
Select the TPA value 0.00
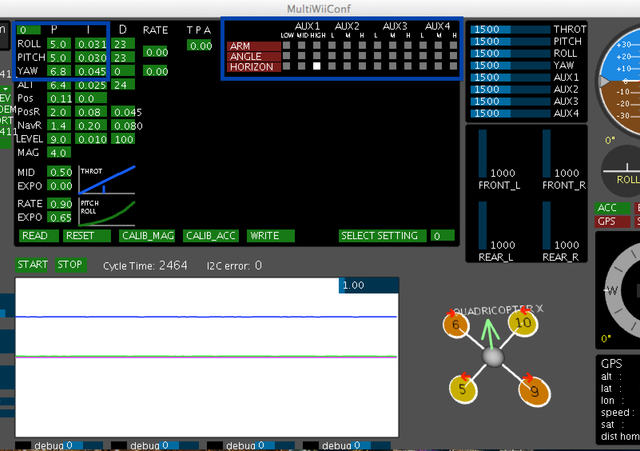(199, 45)
